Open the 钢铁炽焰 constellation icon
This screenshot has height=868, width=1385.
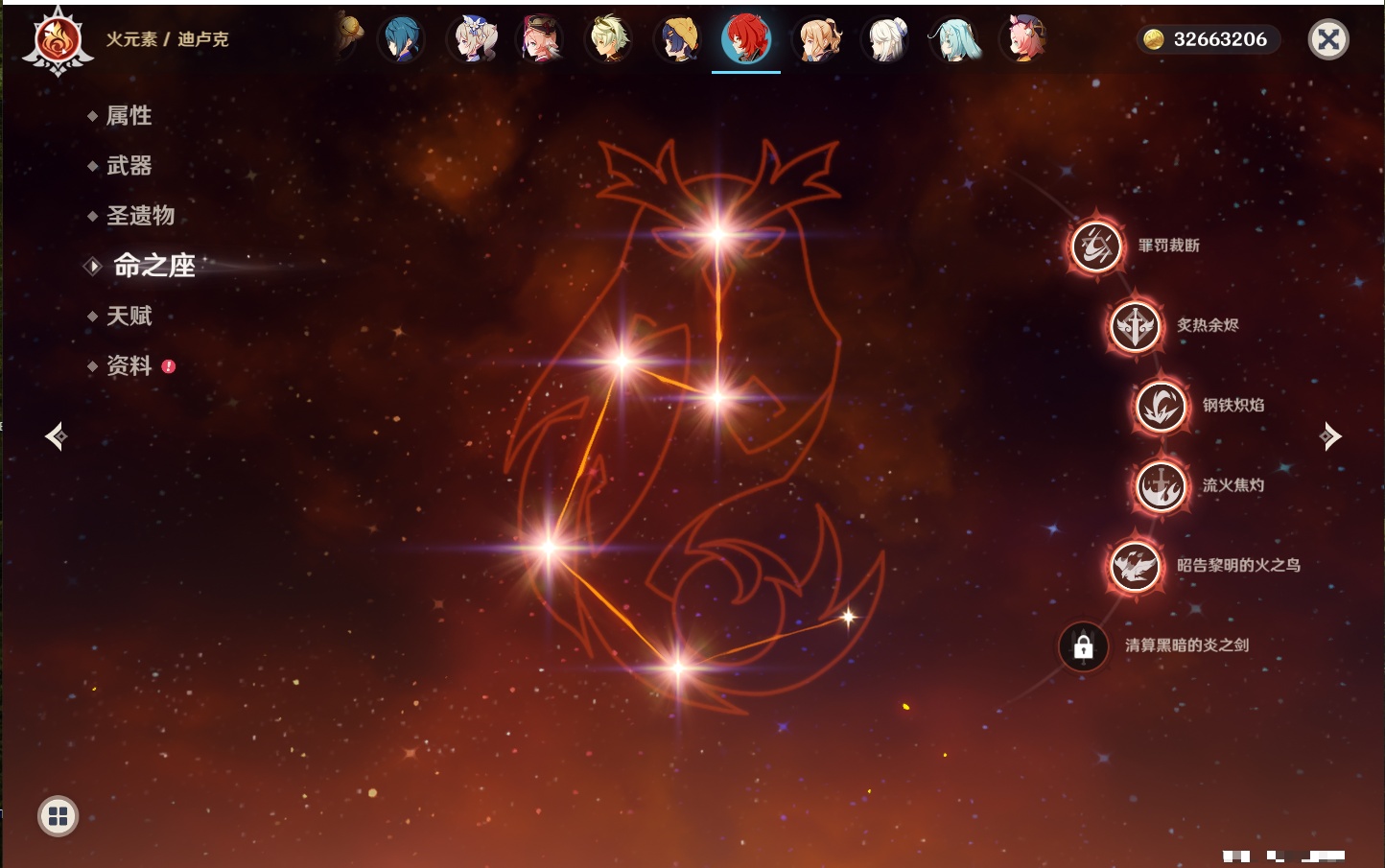pyautogui.click(x=1161, y=406)
